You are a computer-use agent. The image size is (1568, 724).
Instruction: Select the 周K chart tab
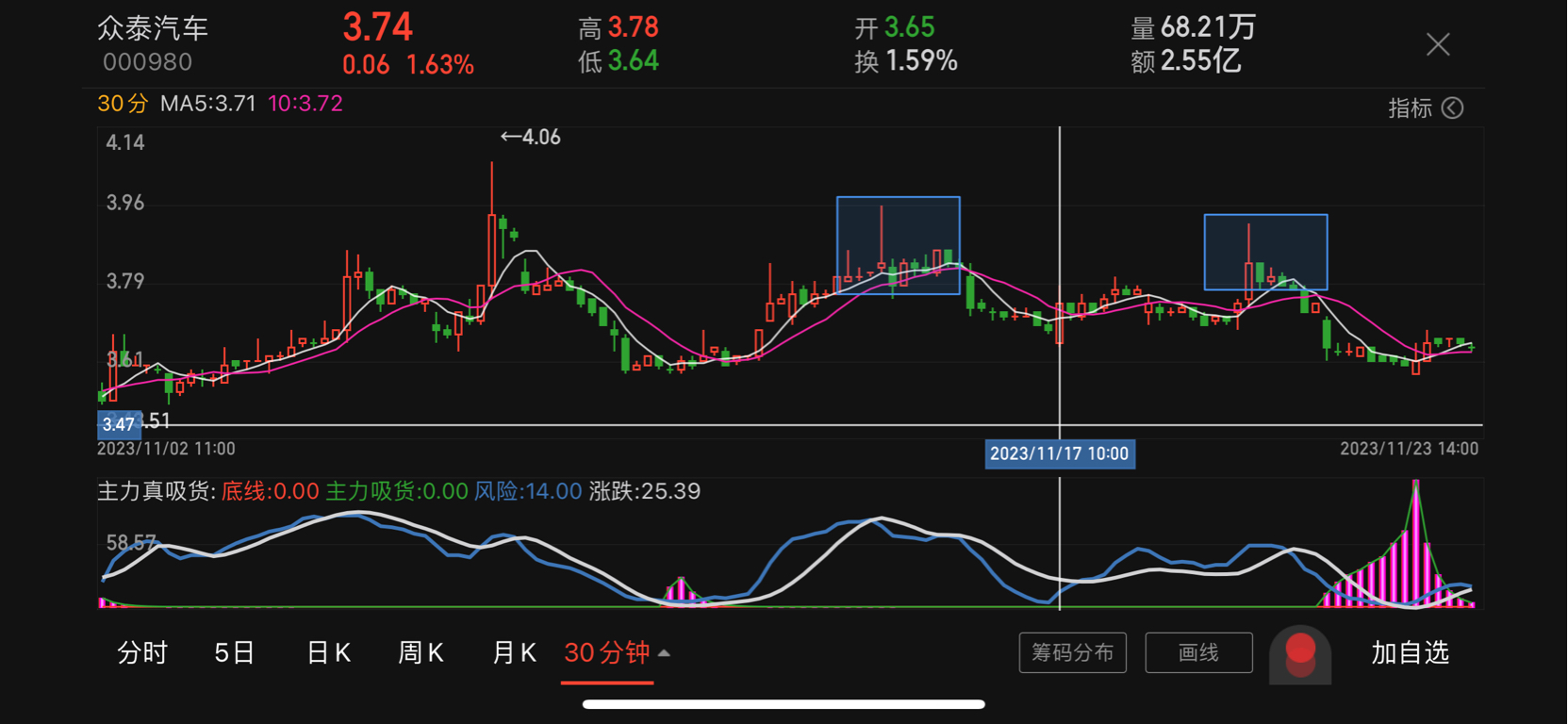(421, 652)
